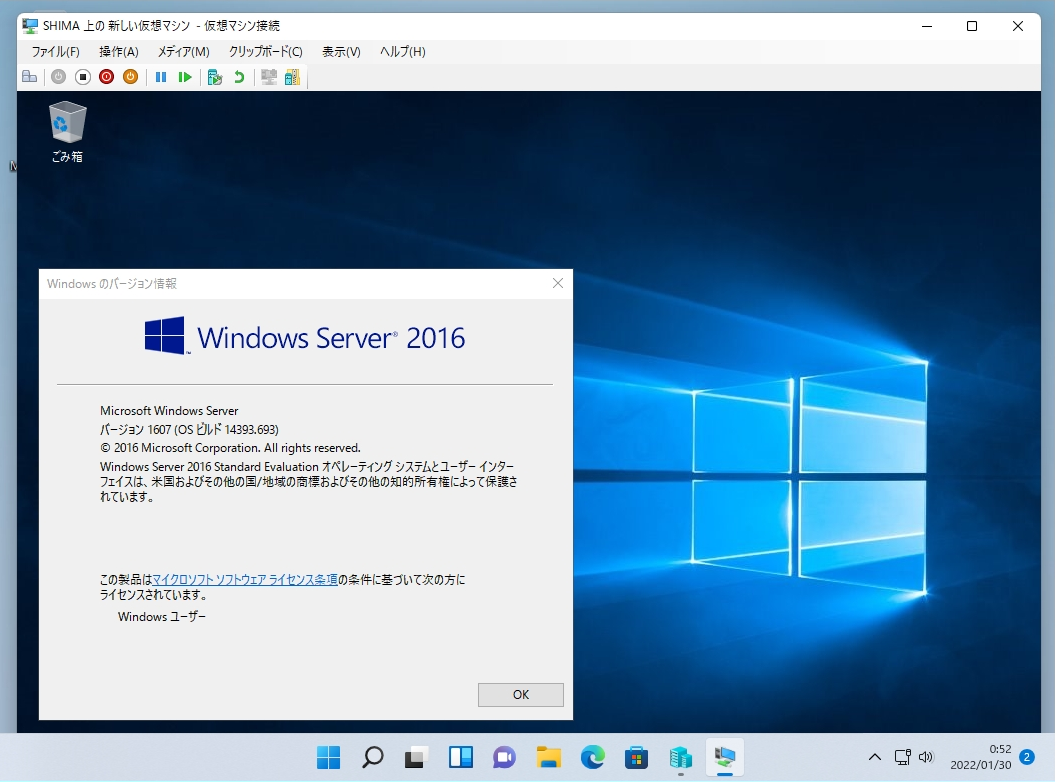
Task: Click OK in the Windows version dialog
Action: point(521,695)
